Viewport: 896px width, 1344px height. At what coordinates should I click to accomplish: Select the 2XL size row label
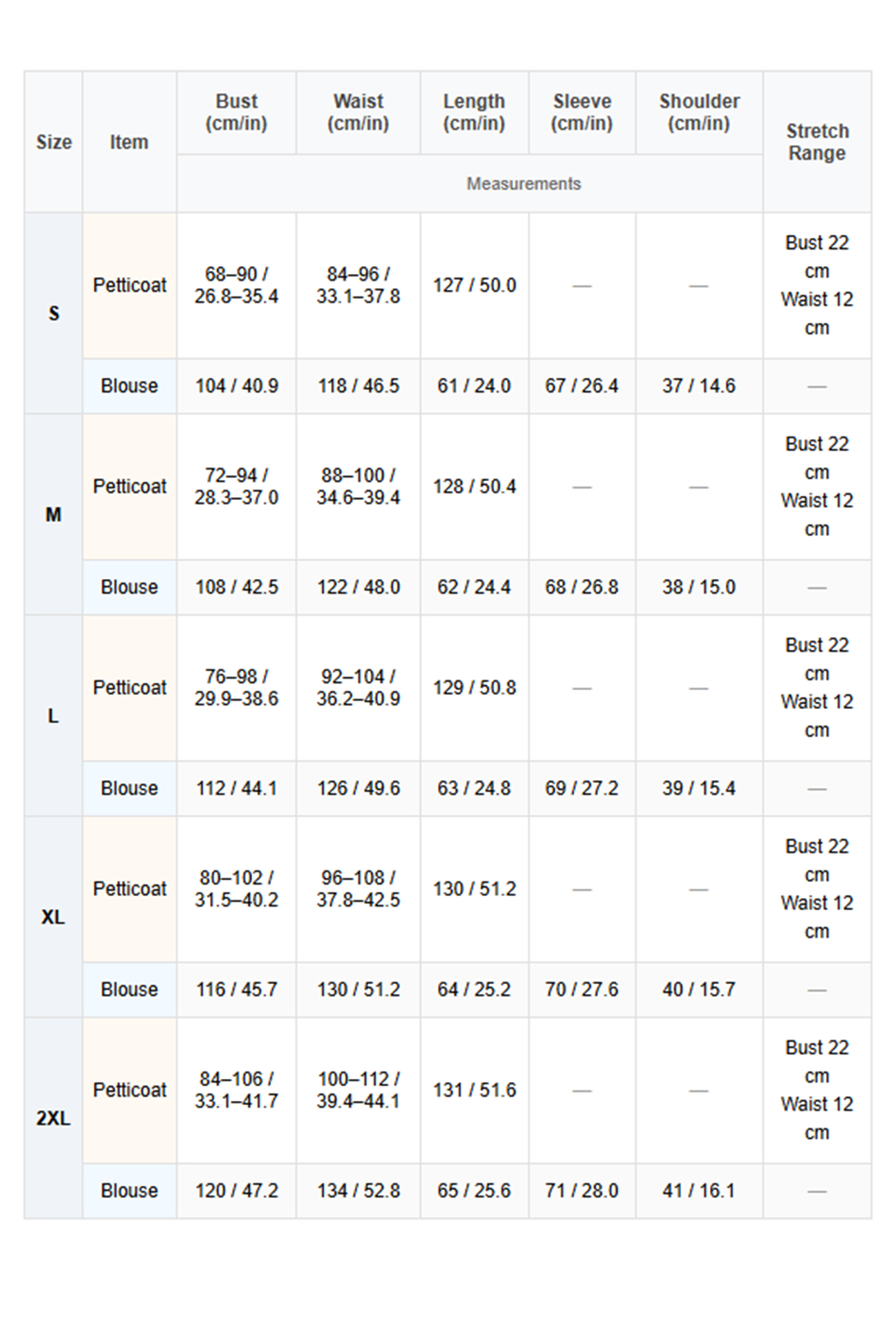(54, 1118)
